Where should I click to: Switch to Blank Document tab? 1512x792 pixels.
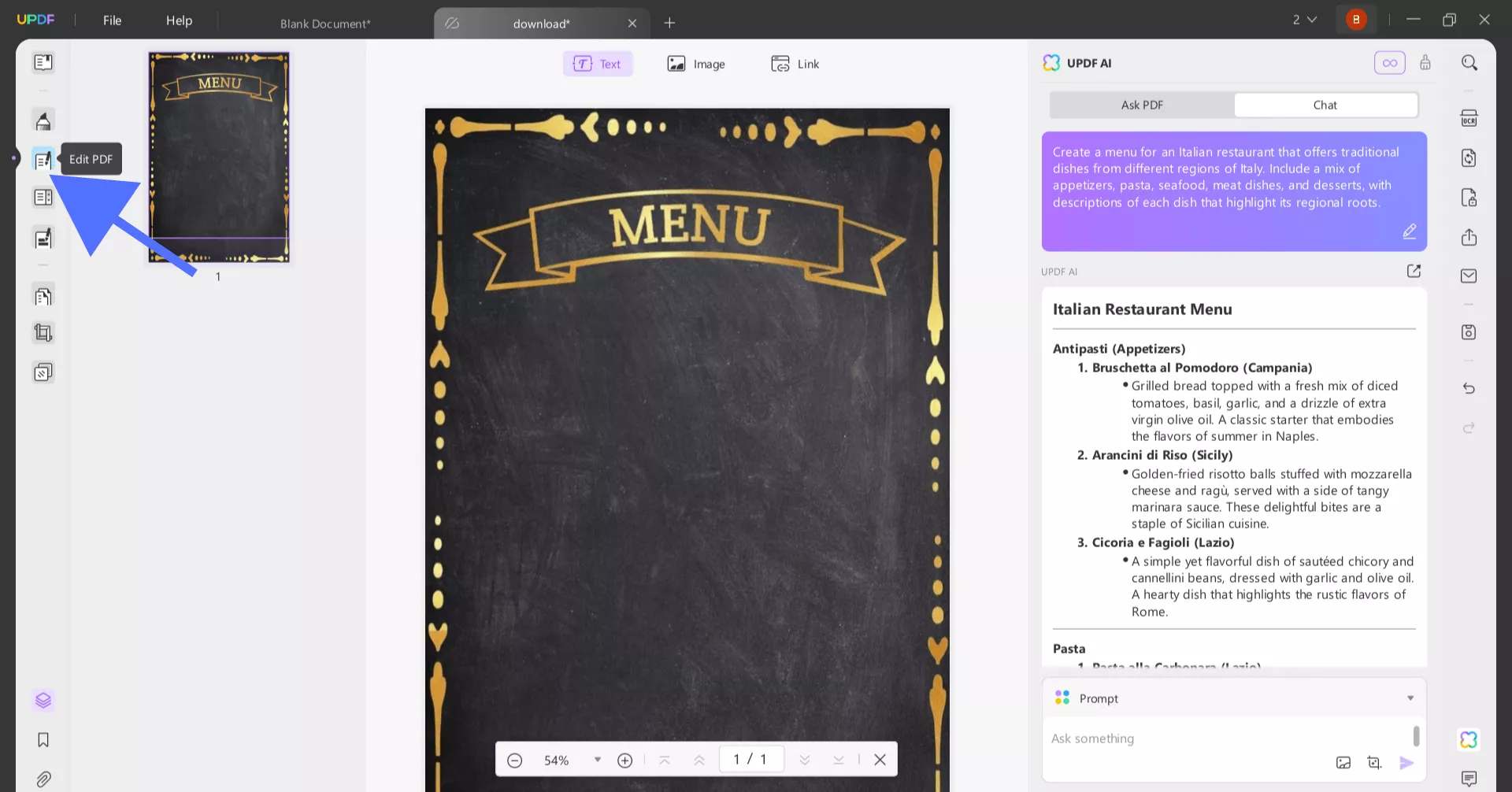pos(325,24)
